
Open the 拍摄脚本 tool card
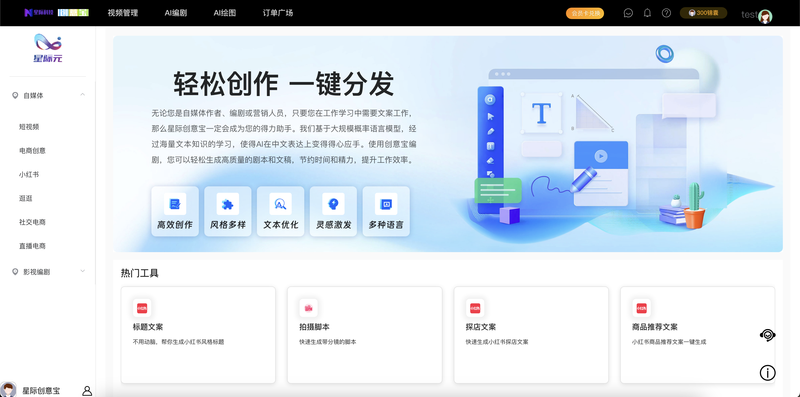pos(364,335)
